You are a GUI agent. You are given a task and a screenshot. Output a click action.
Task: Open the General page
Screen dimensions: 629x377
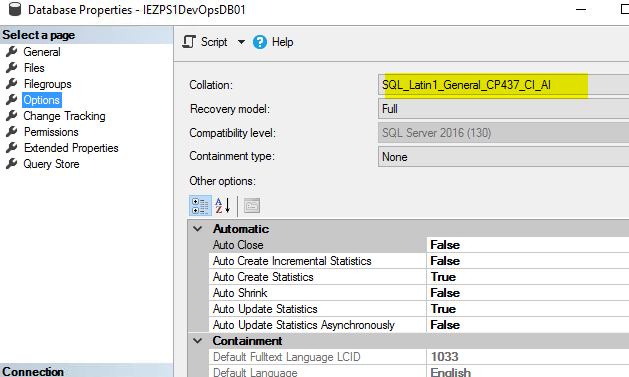point(42,52)
